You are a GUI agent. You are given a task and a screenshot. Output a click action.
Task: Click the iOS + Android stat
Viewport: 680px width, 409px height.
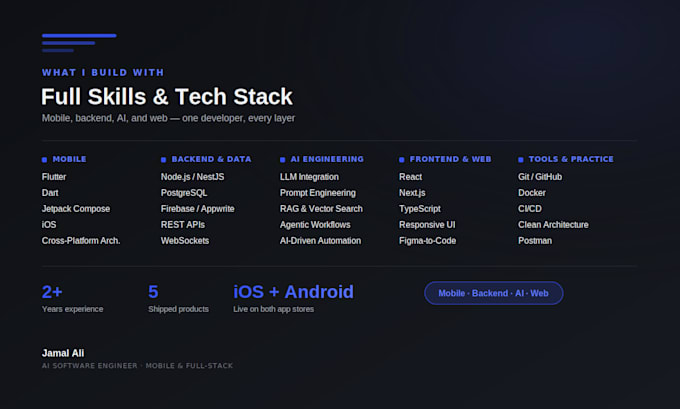(294, 298)
